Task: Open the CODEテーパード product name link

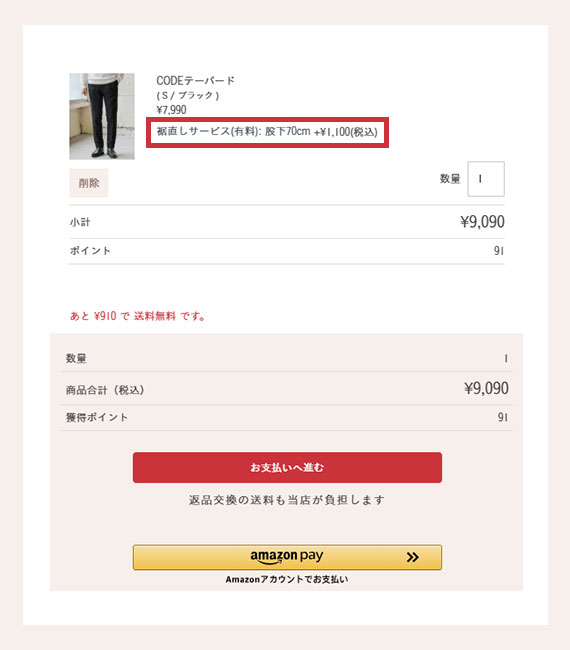Action: pos(195,80)
